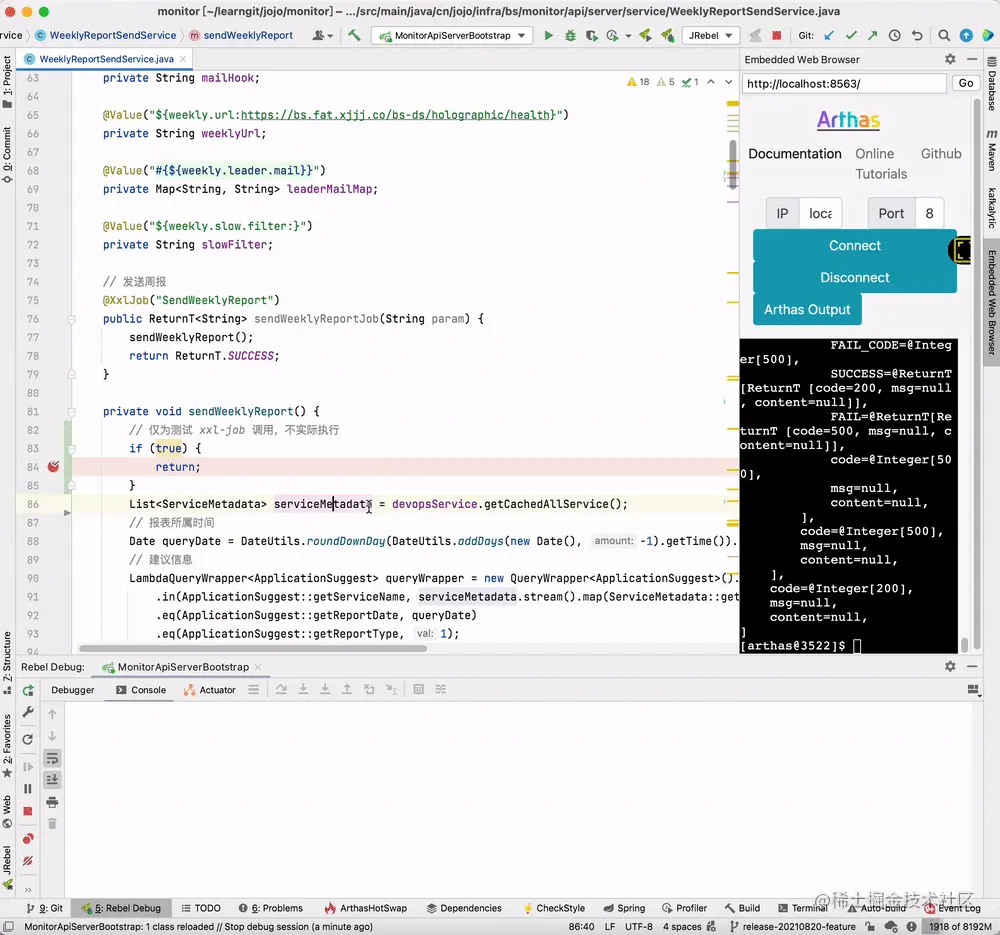The height and width of the screenshot is (935, 1000).
Task: Open user account dropdown in toolbar
Action: point(323,36)
